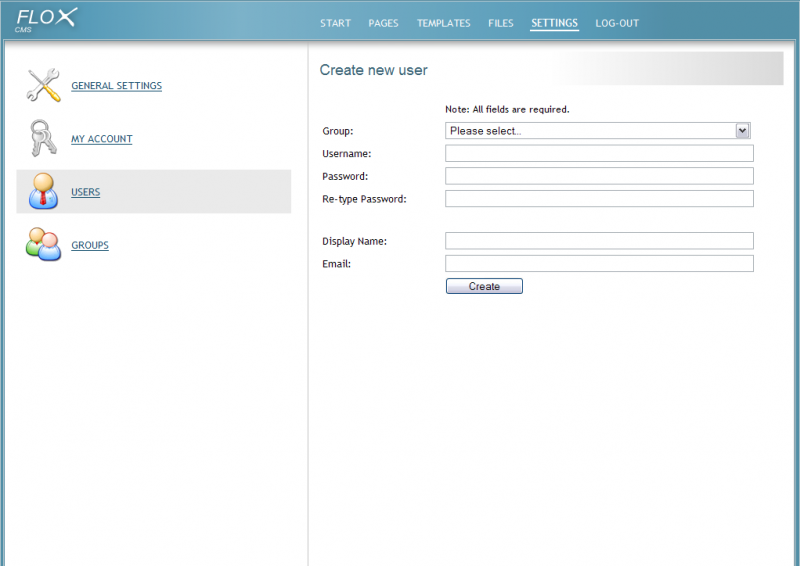Image resolution: width=800 pixels, height=566 pixels.
Task: Open the Users link in sidebar
Action: 86,192
